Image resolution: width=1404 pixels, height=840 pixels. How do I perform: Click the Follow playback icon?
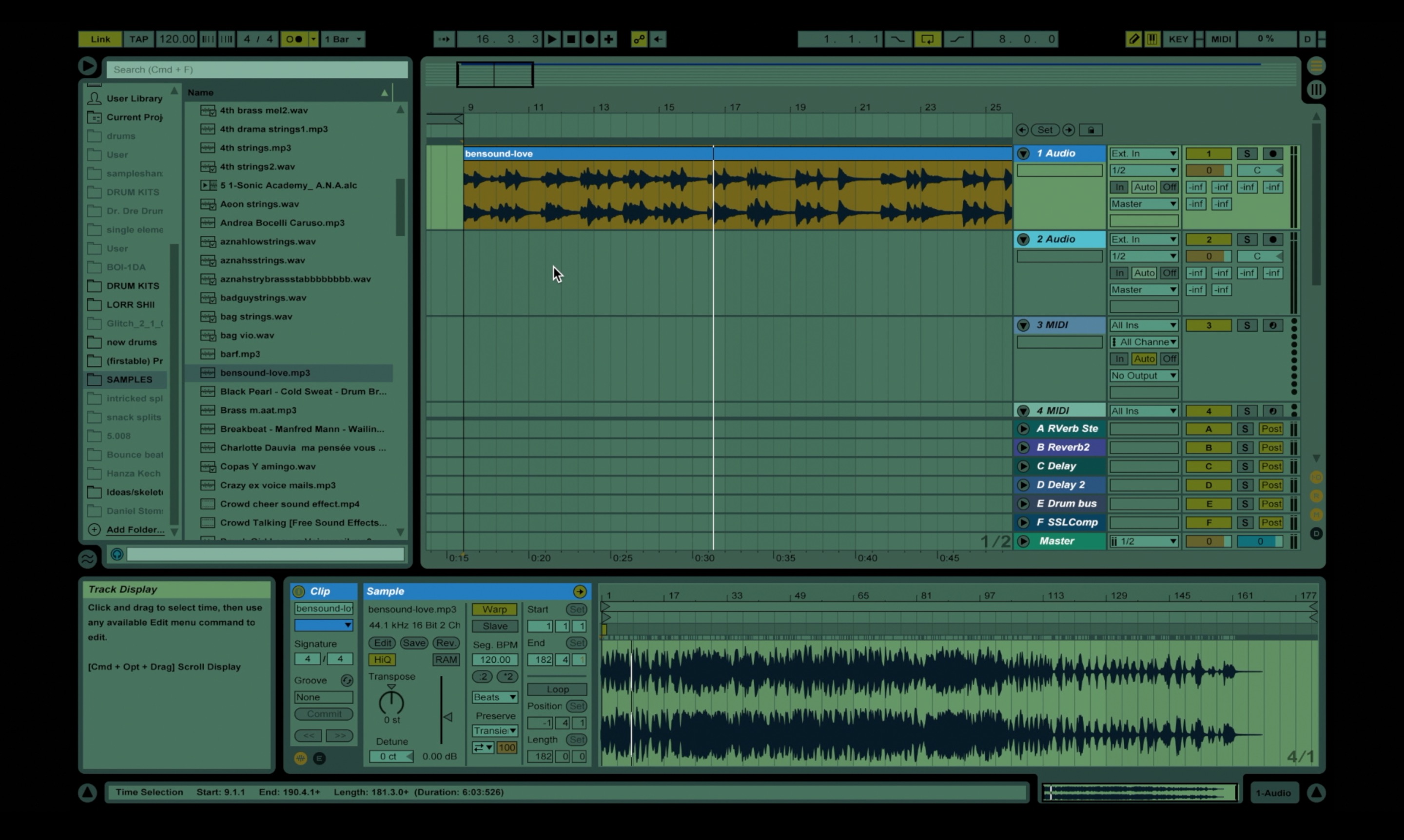coord(445,38)
